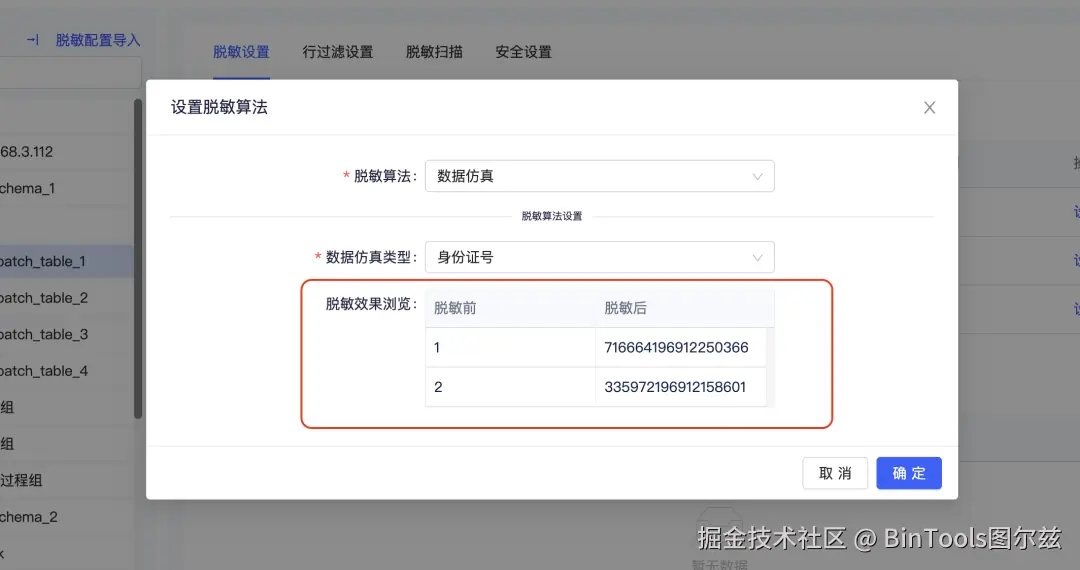Screen dimensions: 1080x570
Task: Click the 取消 button
Action: pos(835,474)
